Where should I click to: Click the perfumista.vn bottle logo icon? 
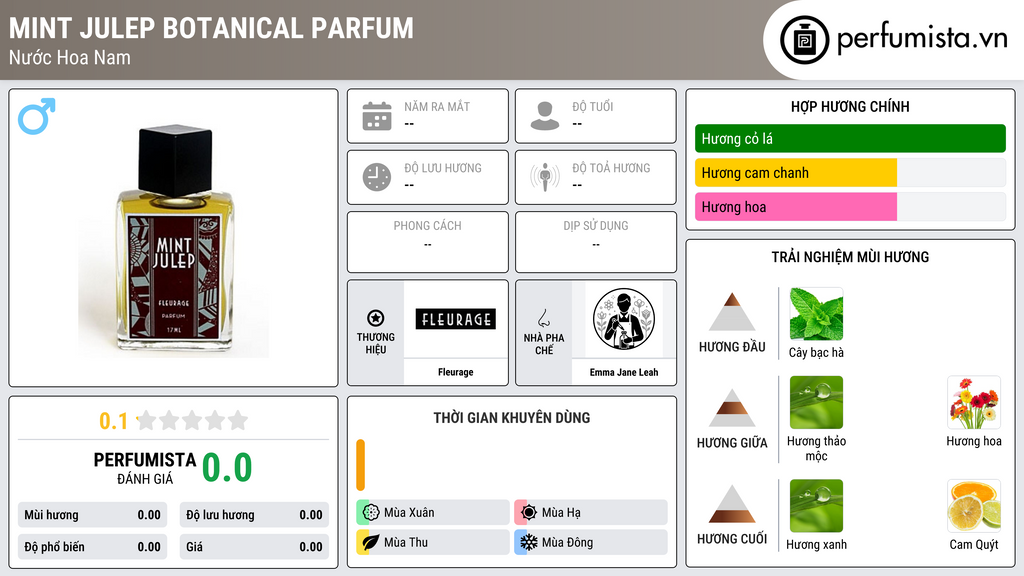[x=804, y=40]
